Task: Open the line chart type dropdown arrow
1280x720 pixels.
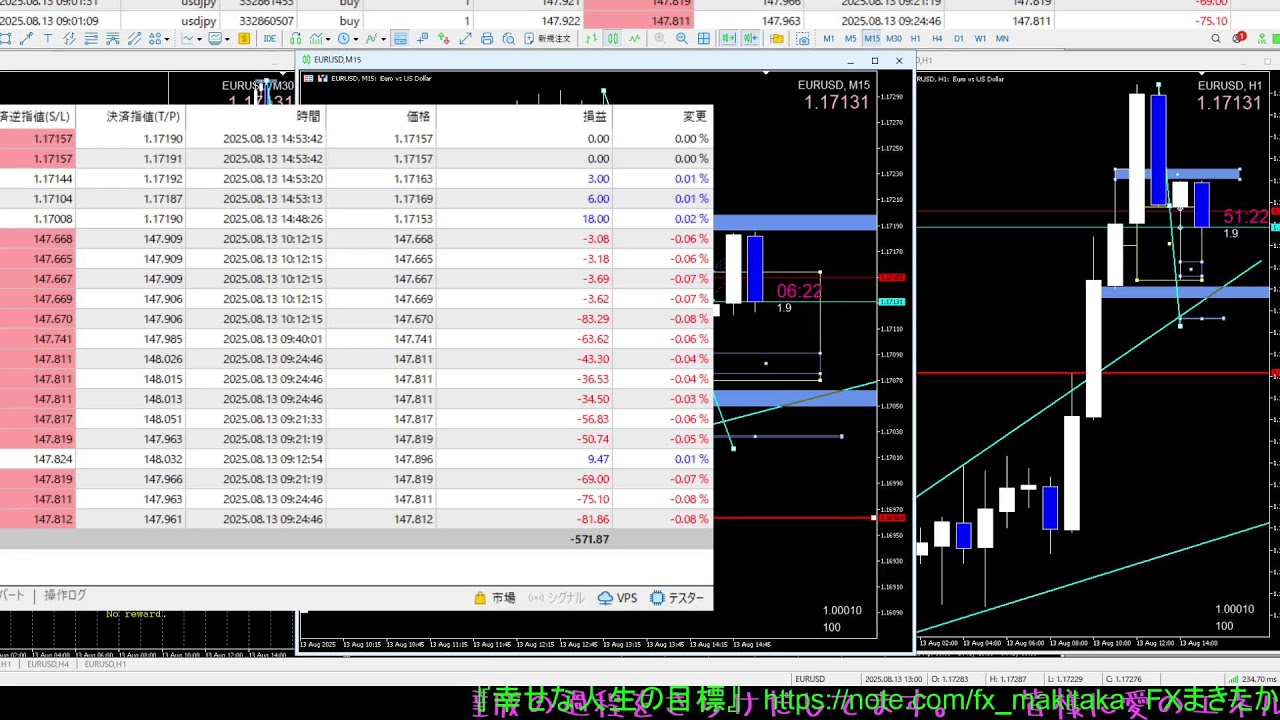Action: point(200,39)
